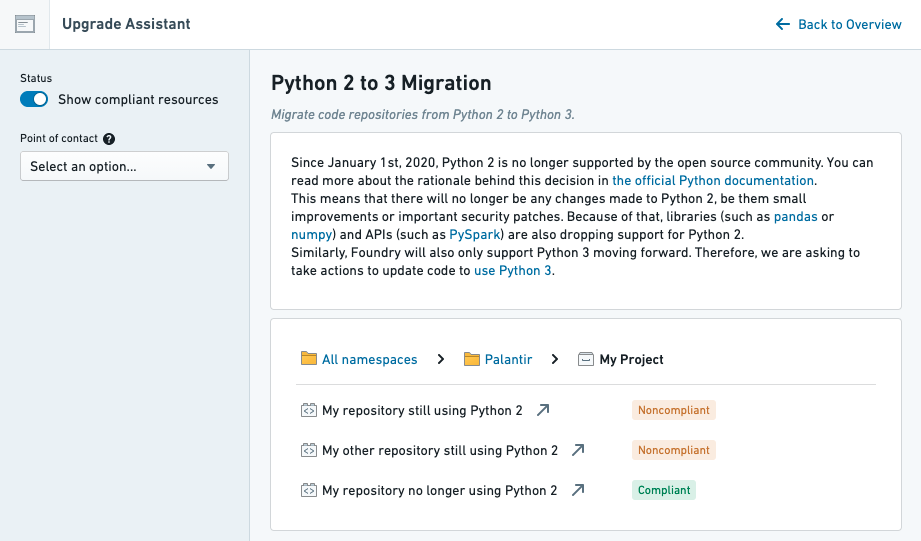Screen dimensions: 921x541
Task: Click repository icon for 'My other repository still using Python 2'
Action: tap(308, 450)
